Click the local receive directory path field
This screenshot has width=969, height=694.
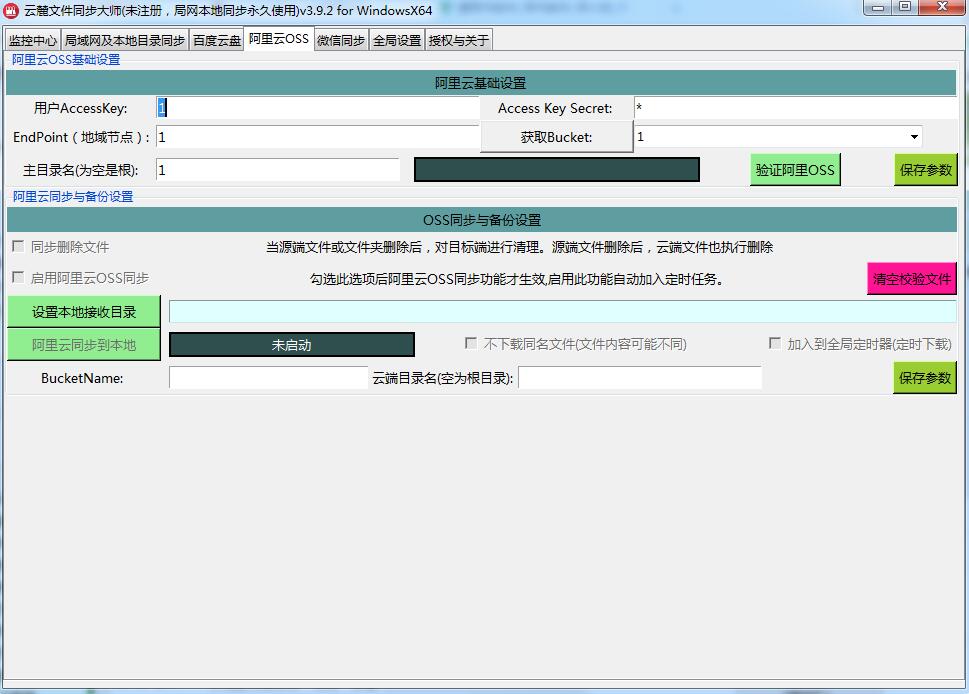[x=562, y=311]
